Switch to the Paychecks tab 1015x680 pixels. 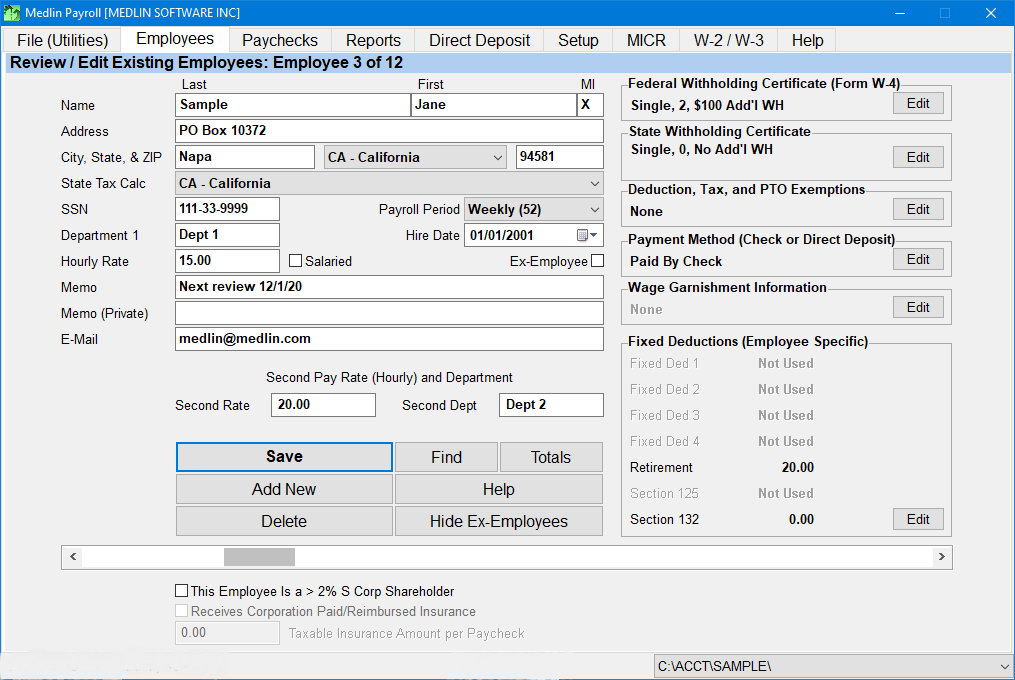click(279, 40)
